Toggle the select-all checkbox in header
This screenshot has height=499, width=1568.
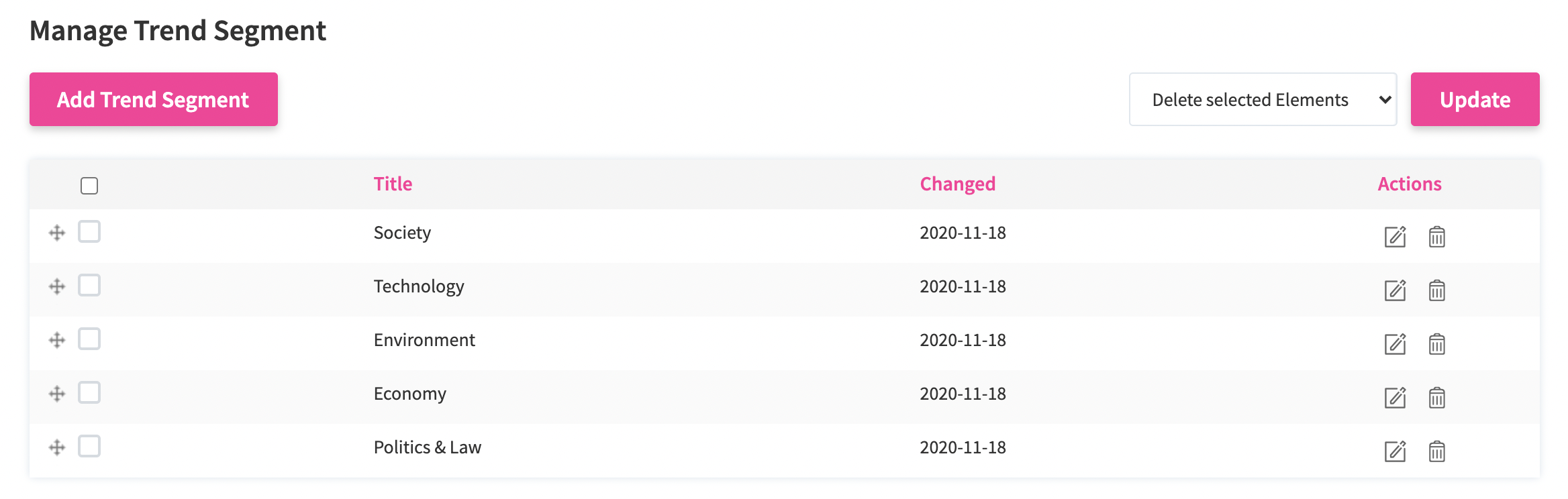(x=89, y=186)
